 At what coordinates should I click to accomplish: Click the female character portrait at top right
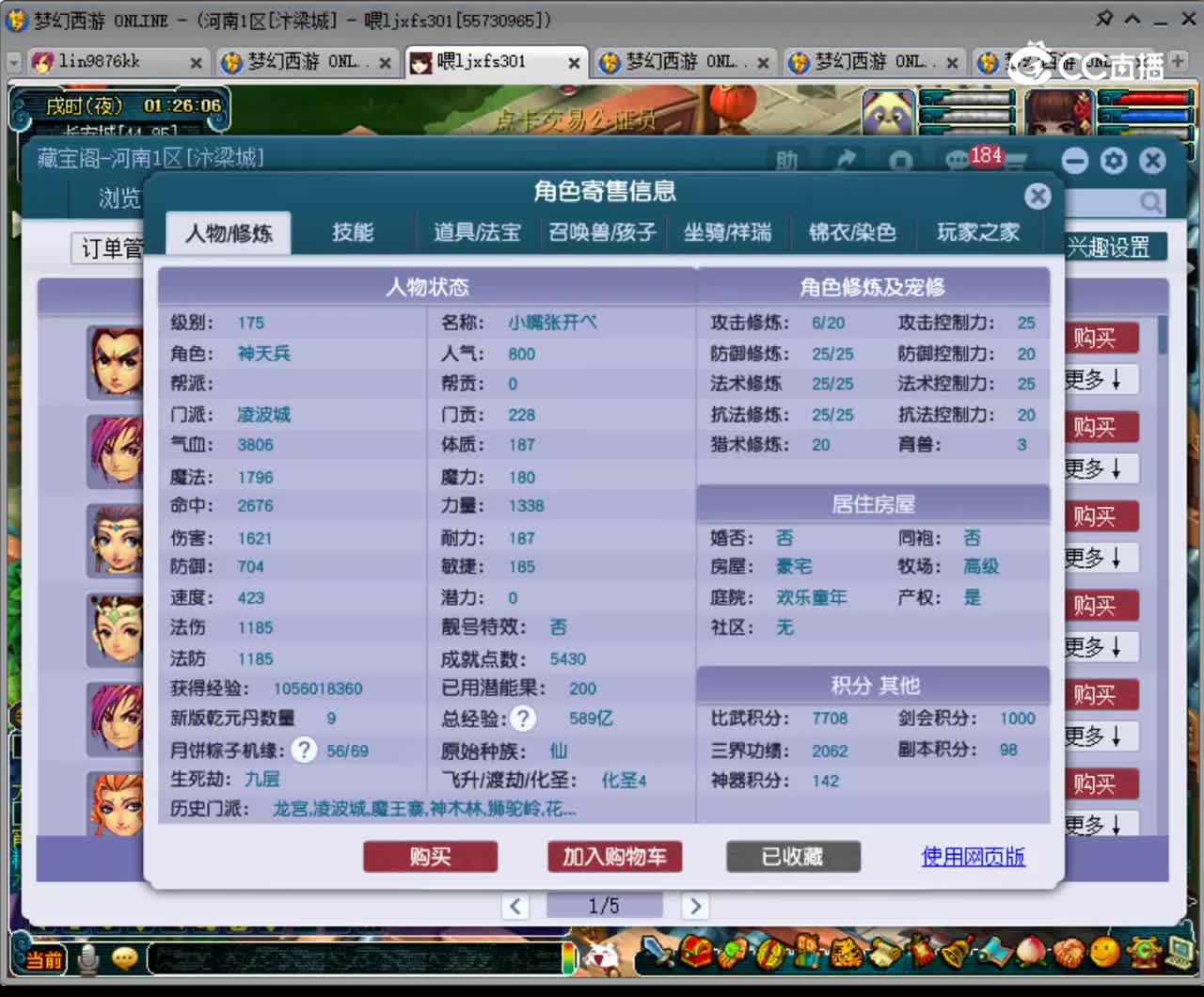1059,113
